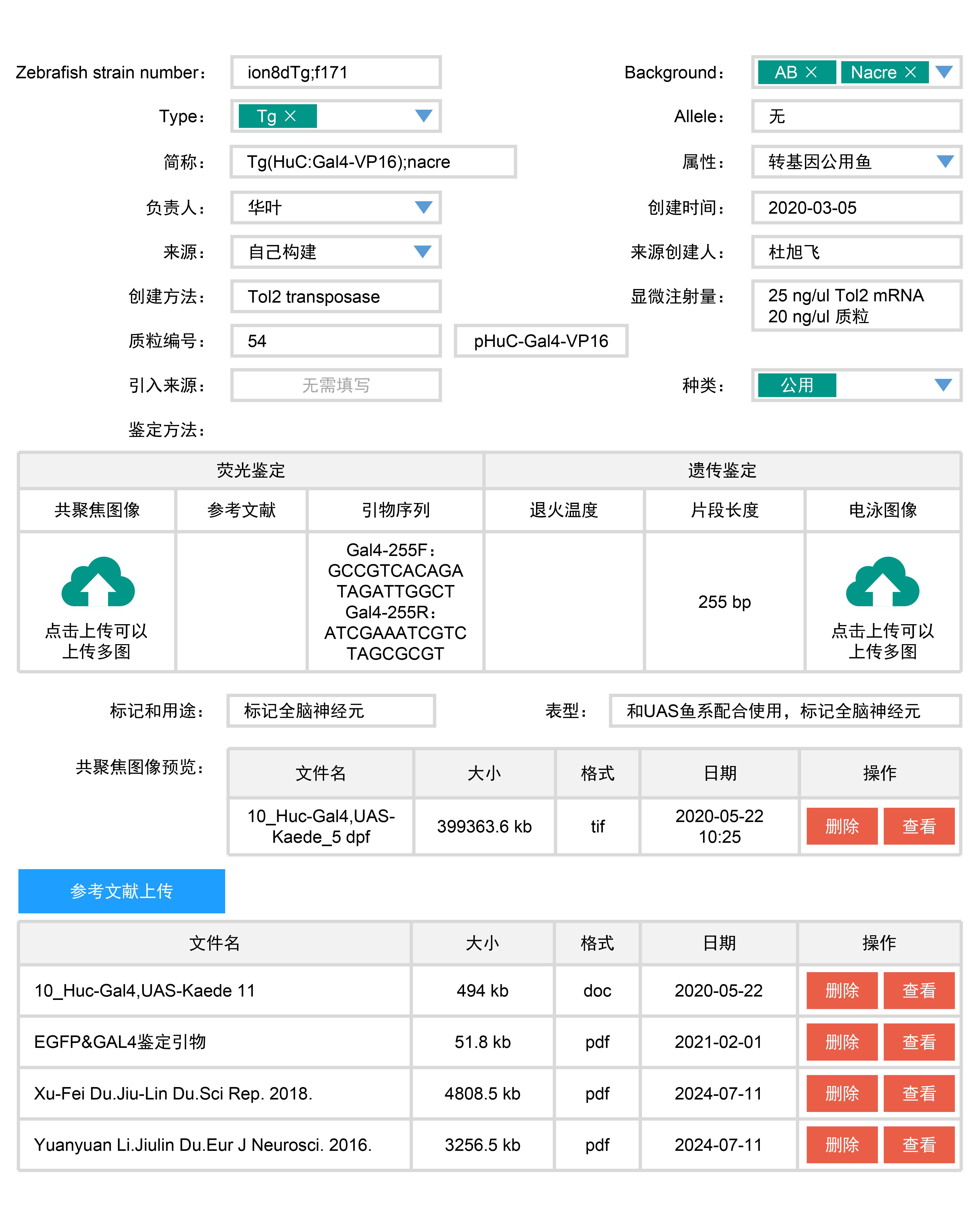Expand the Background dropdown arrow
The width and height of the screenshot is (980, 1225).
944,72
